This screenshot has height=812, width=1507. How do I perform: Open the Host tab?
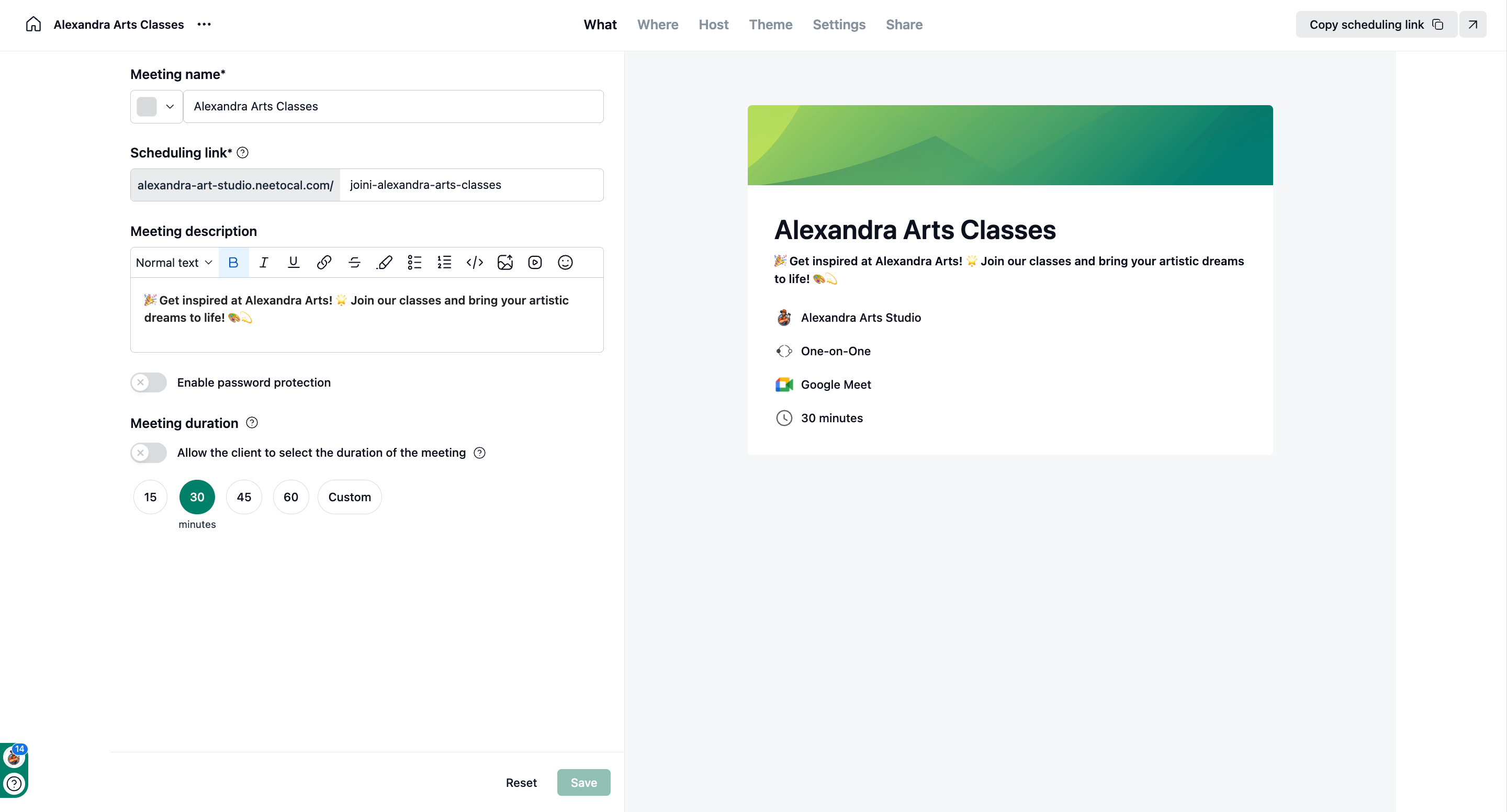(x=714, y=25)
